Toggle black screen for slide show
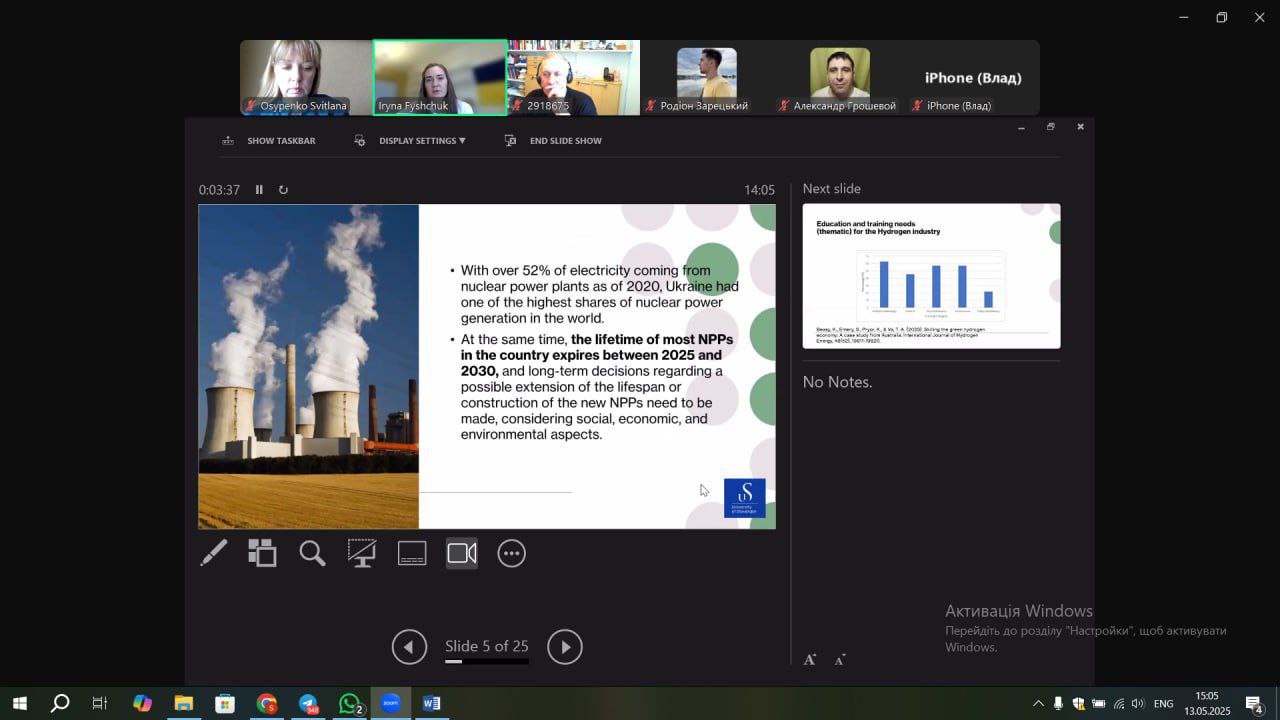Image resolution: width=1280 pixels, height=720 pixels. pyautogui.click(x=362, y=553)
